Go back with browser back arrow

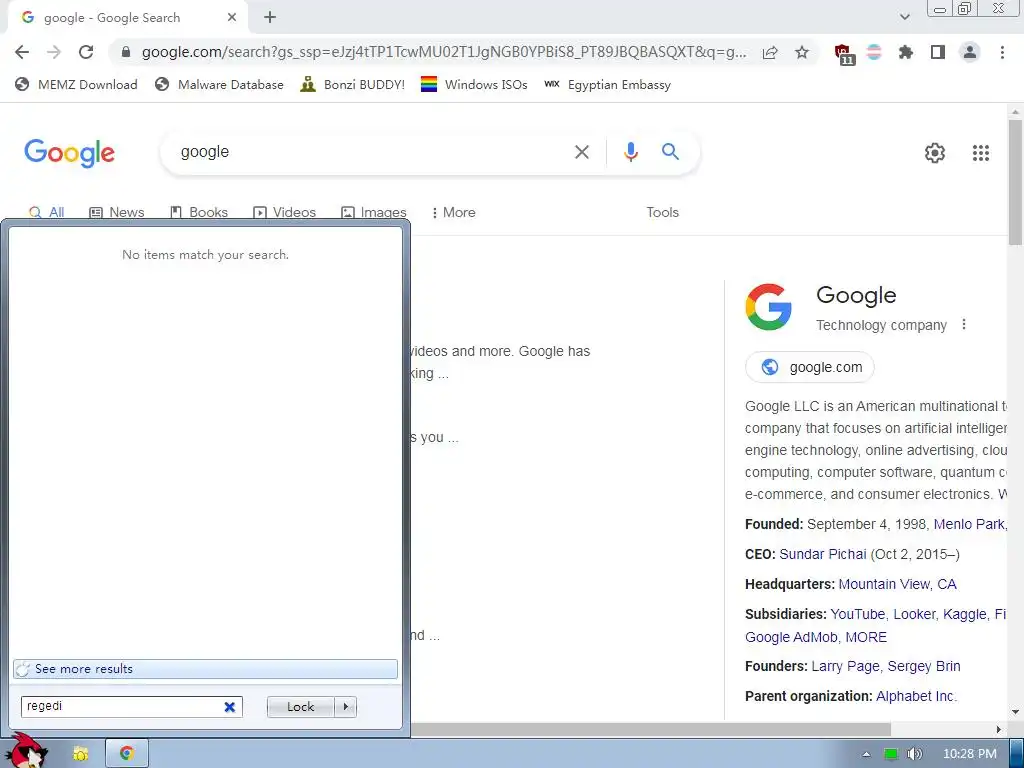[22, 52]
